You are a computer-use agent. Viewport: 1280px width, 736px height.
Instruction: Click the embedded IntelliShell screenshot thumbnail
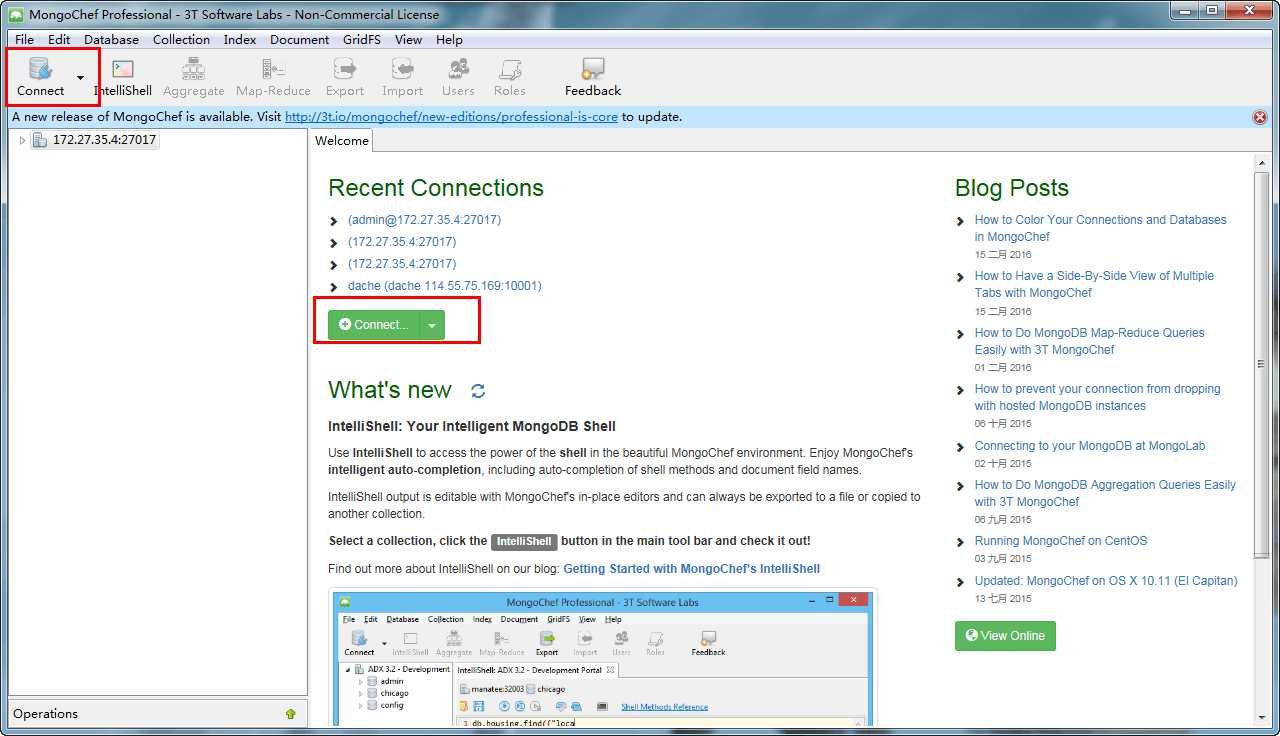coord(603,658)
